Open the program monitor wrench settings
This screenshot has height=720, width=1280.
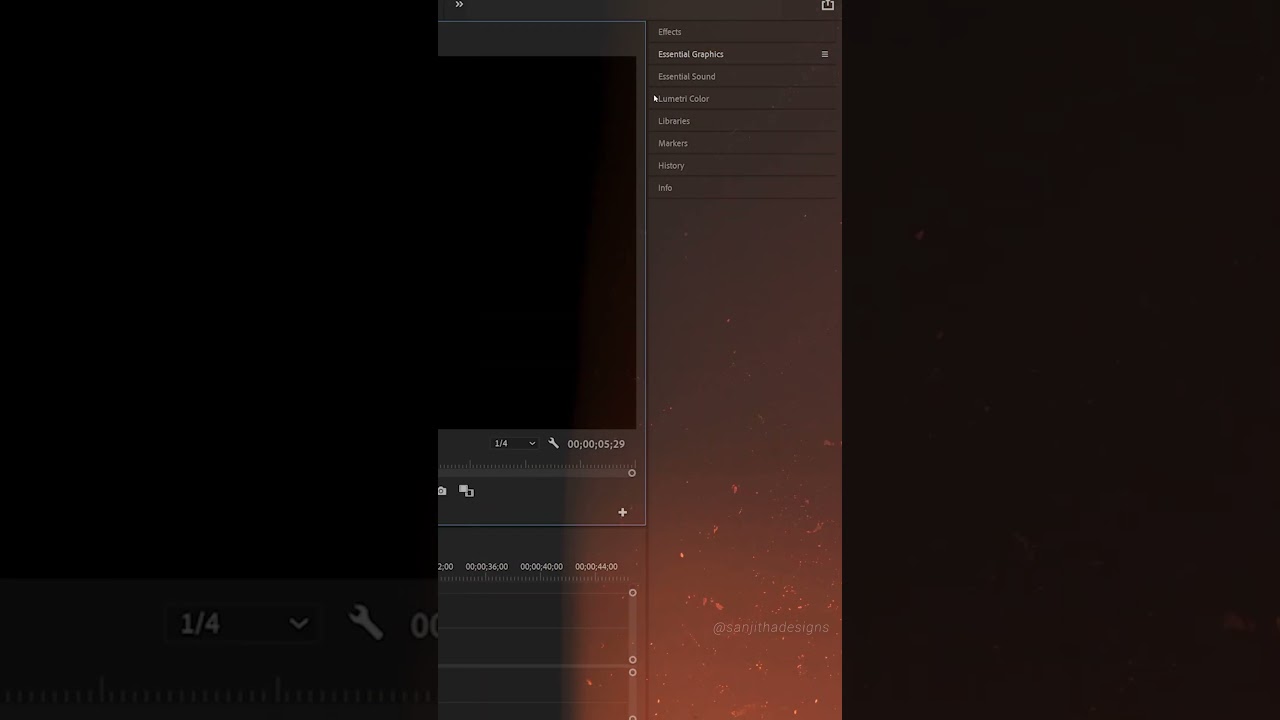pyautogui.click(x=553, y=443)
